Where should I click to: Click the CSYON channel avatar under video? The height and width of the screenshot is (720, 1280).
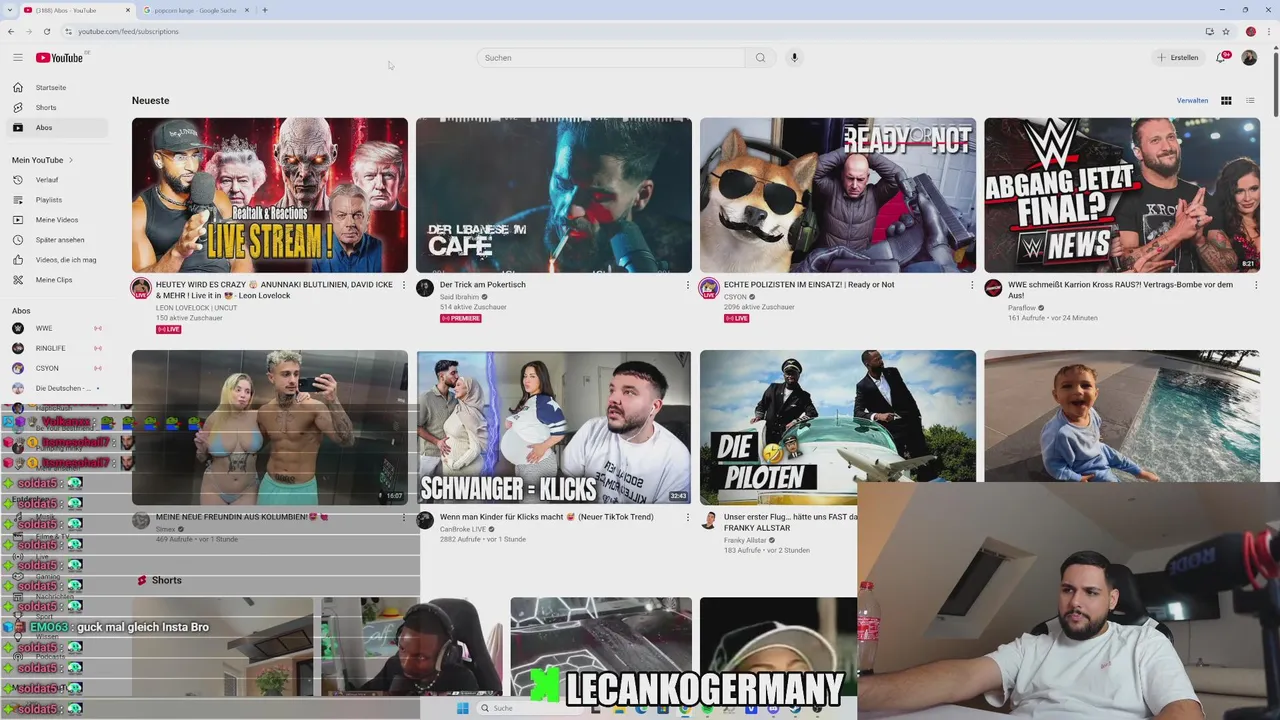coord(709,288)
